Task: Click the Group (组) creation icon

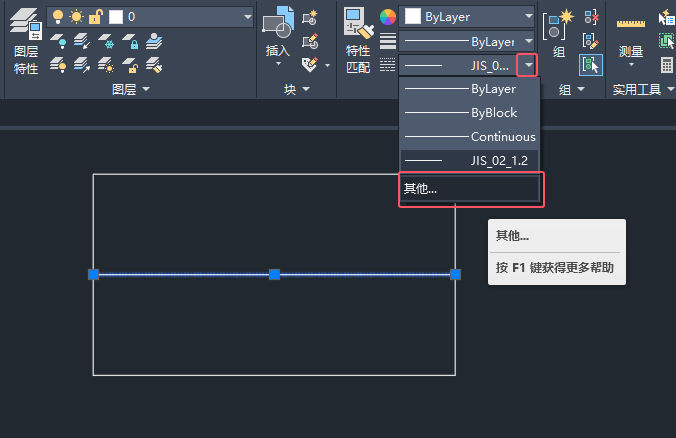Action: [558, 26]
